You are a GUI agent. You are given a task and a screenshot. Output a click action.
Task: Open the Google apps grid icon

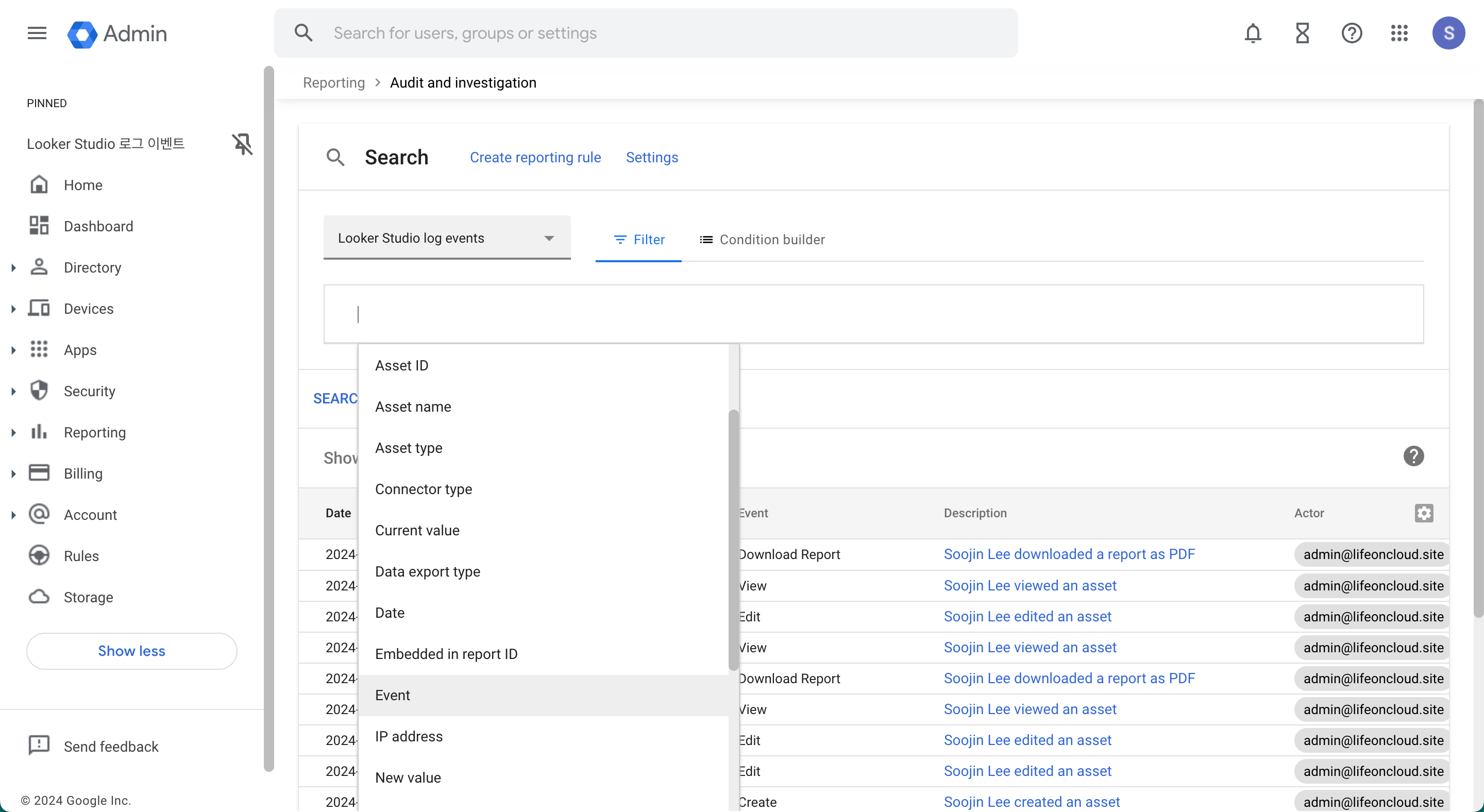point(1399,33)
